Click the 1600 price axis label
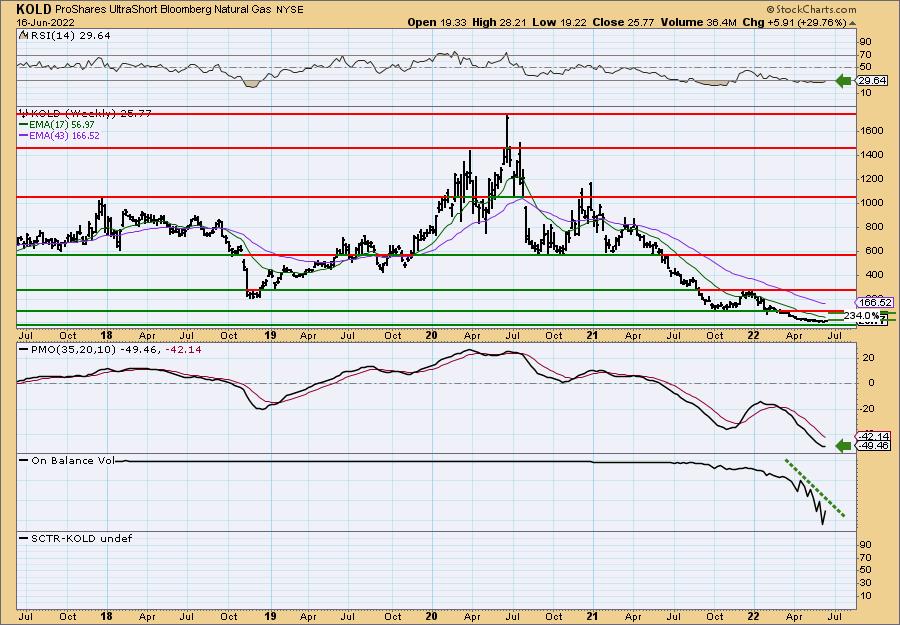 point(870,131)
